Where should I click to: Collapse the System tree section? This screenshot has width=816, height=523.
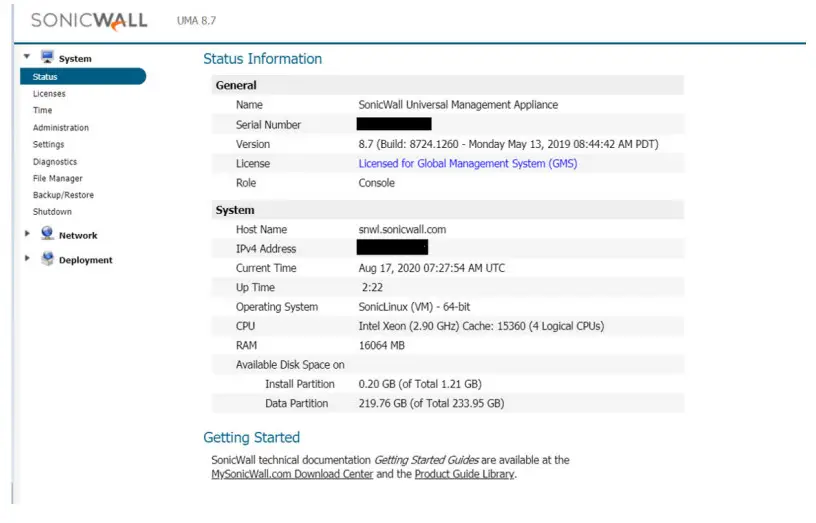pos(27,57)
